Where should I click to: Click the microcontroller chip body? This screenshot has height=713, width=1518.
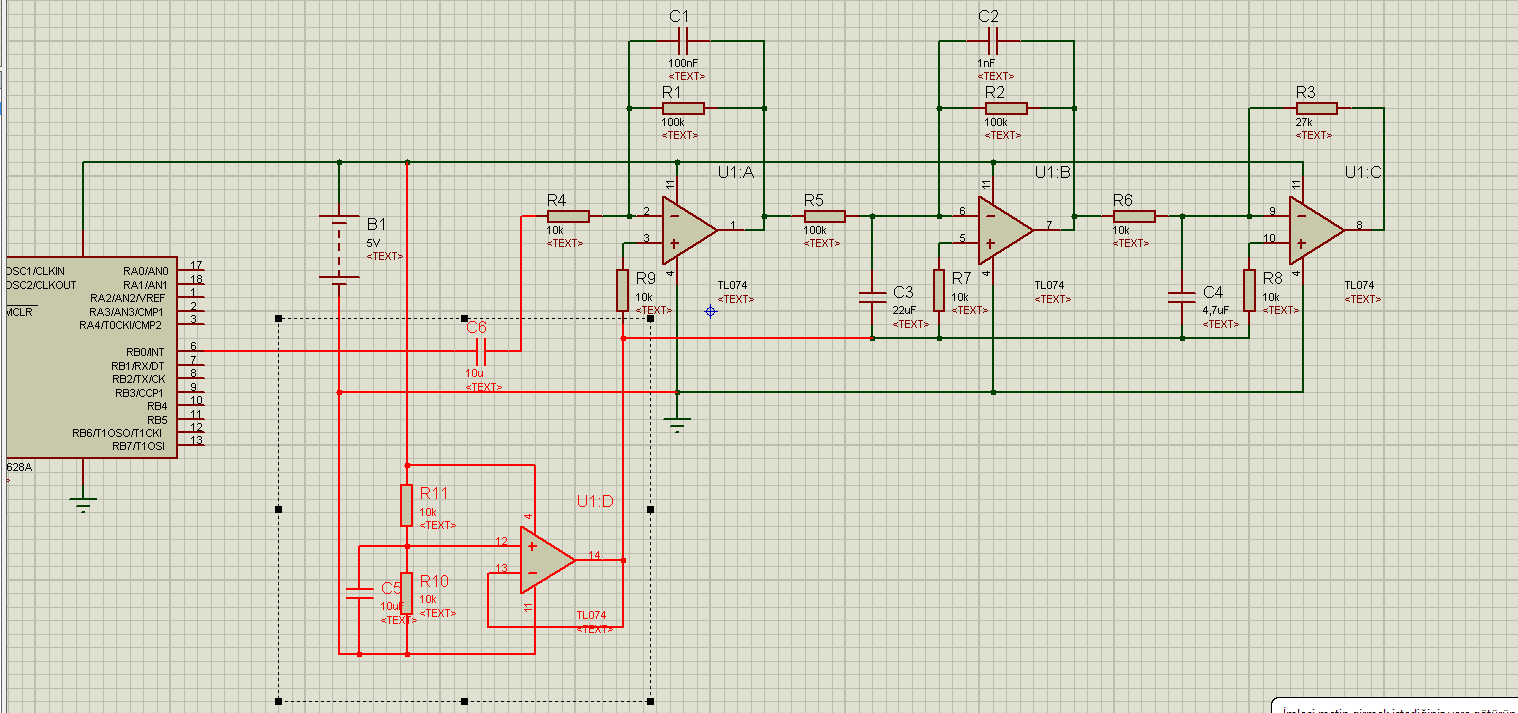[x=92, y=357]
